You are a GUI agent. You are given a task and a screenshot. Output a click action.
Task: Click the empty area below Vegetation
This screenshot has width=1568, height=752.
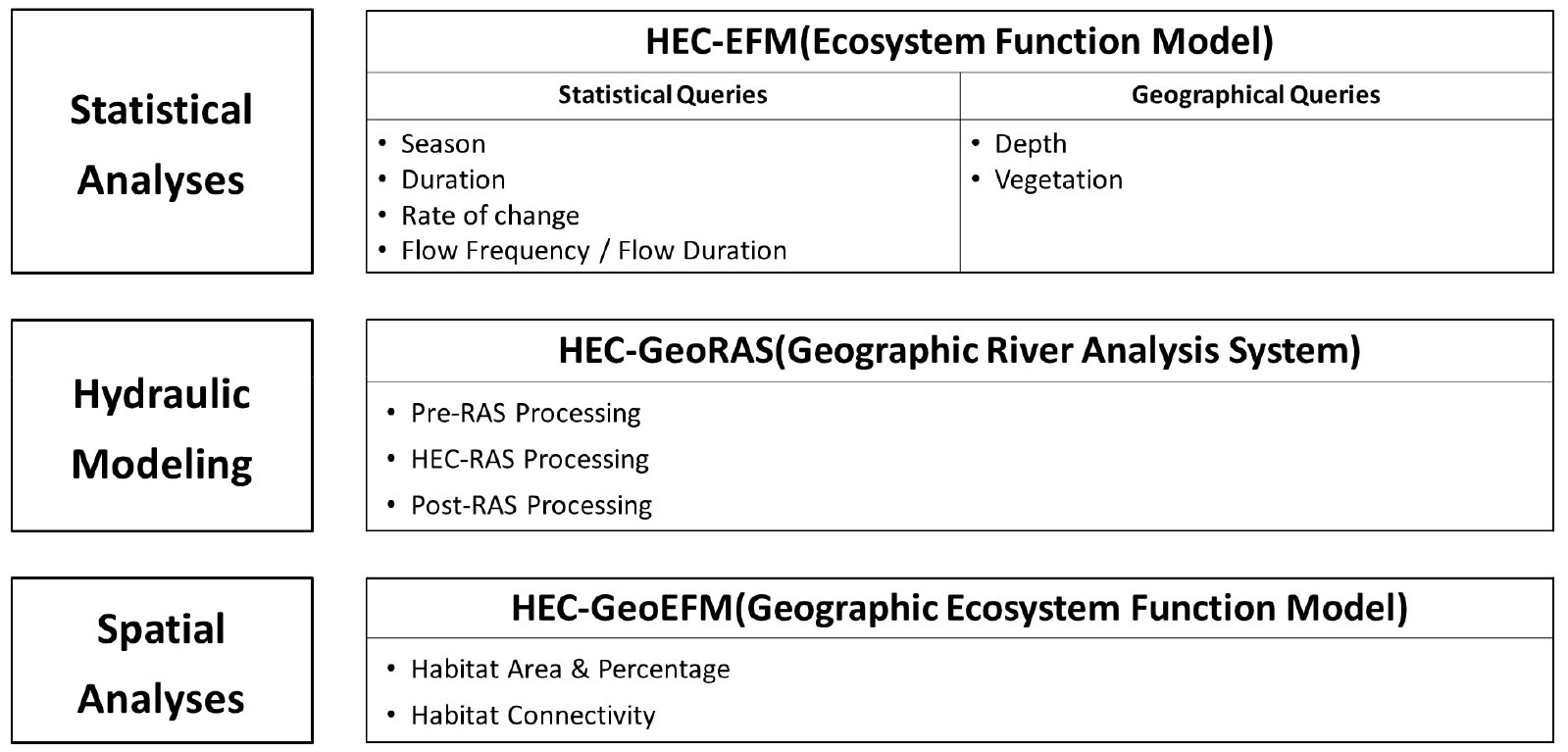pyautogui.click(x=1256, y=233)
